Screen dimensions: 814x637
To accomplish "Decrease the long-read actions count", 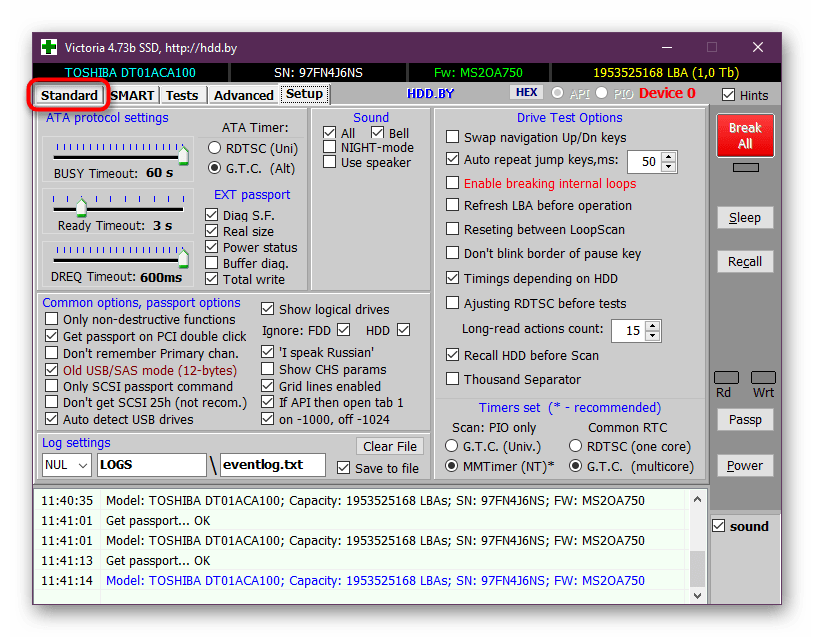I will (653, 336).
